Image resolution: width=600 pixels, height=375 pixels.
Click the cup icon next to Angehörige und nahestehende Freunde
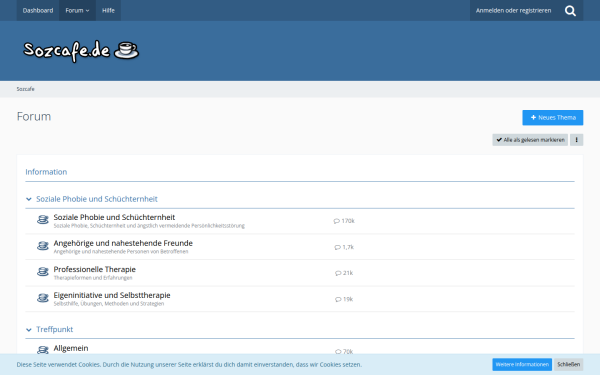43,246
